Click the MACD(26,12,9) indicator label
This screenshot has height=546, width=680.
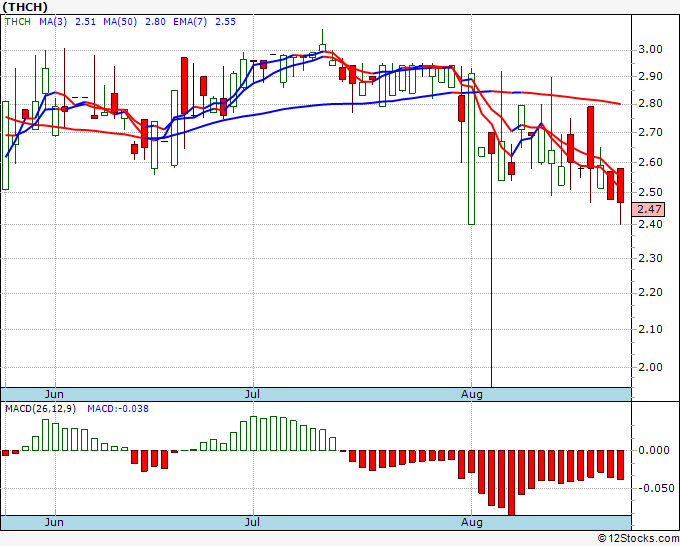[40, 409]
